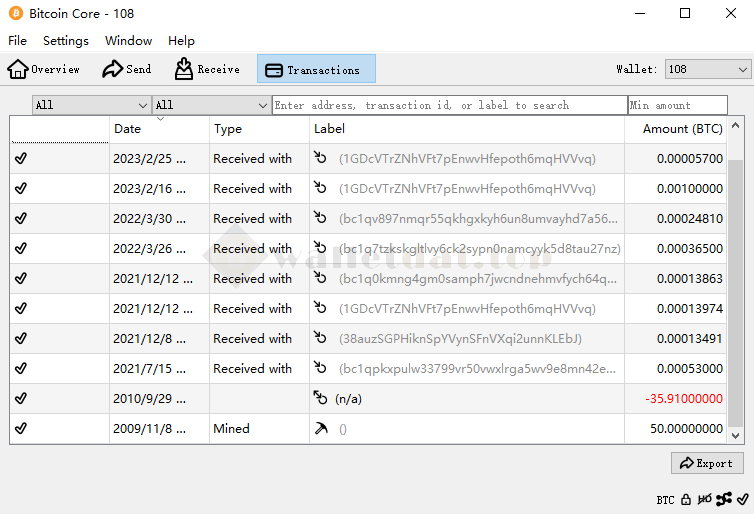Open the transaction type filter dropdown

click(x=211, y=105)
